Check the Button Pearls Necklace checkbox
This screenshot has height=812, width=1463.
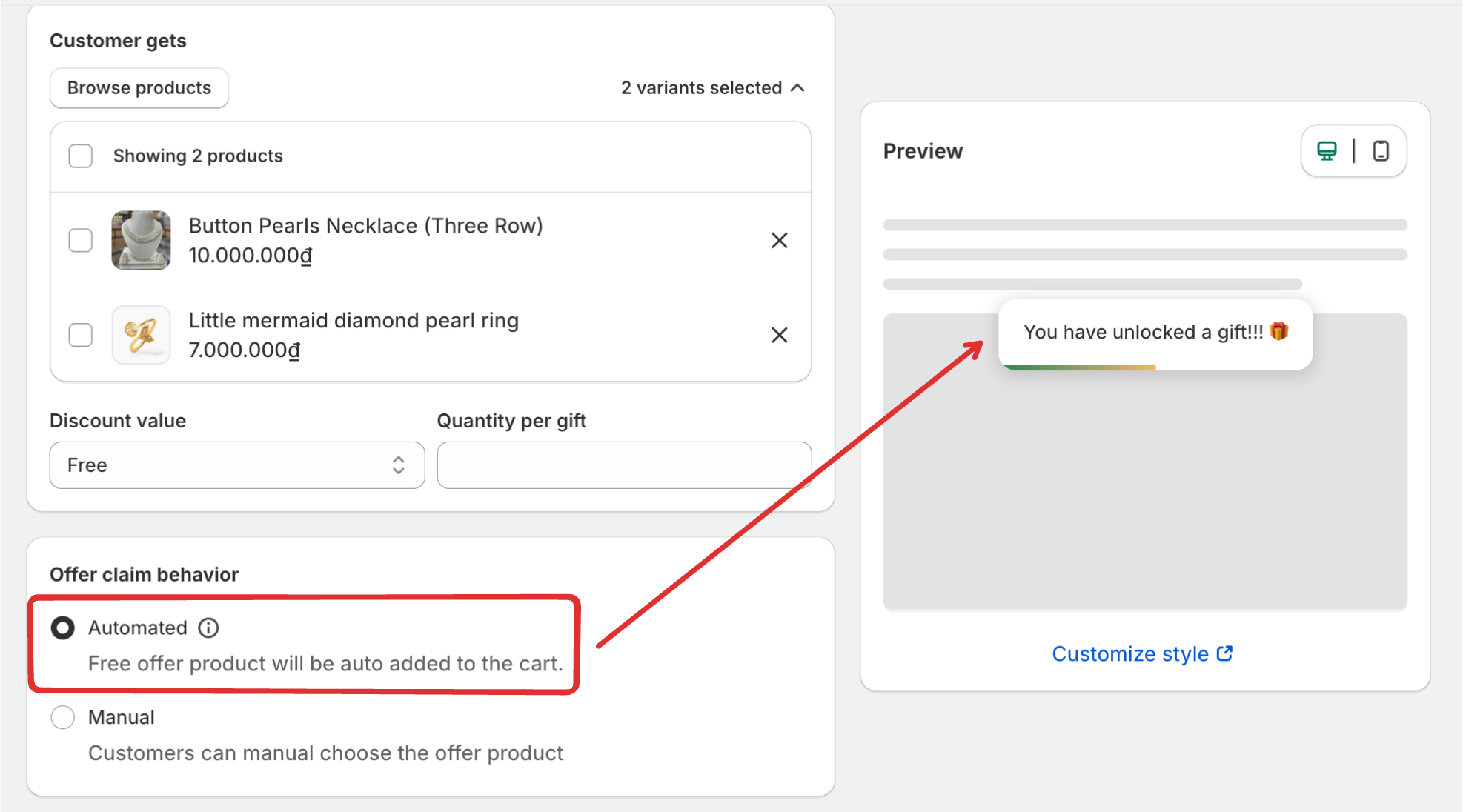coord(81,240)
